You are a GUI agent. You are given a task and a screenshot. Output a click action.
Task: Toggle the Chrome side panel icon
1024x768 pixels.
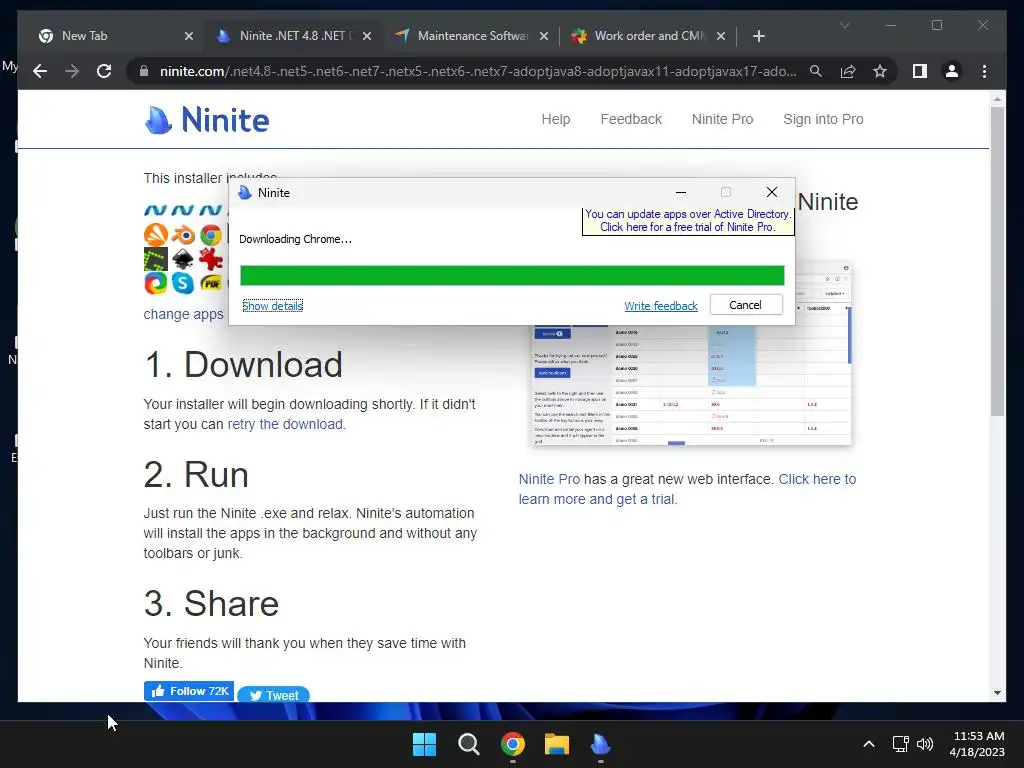pos(920,71)
